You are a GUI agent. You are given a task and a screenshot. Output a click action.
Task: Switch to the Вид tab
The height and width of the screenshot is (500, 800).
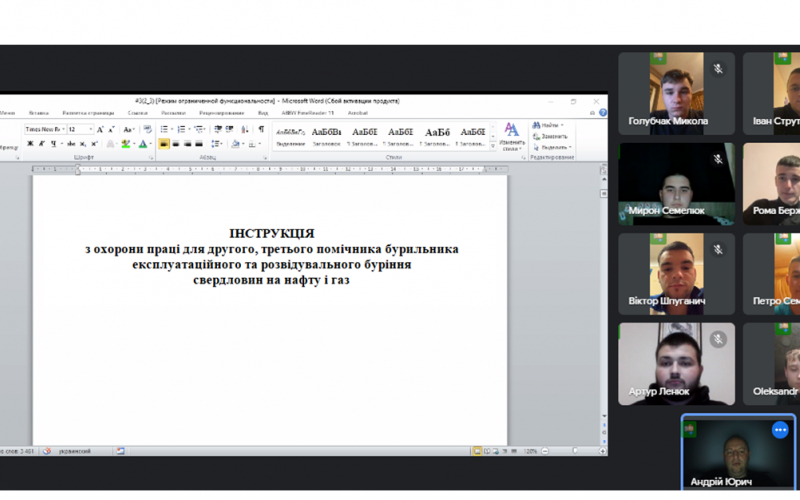(x=263, y=113)
